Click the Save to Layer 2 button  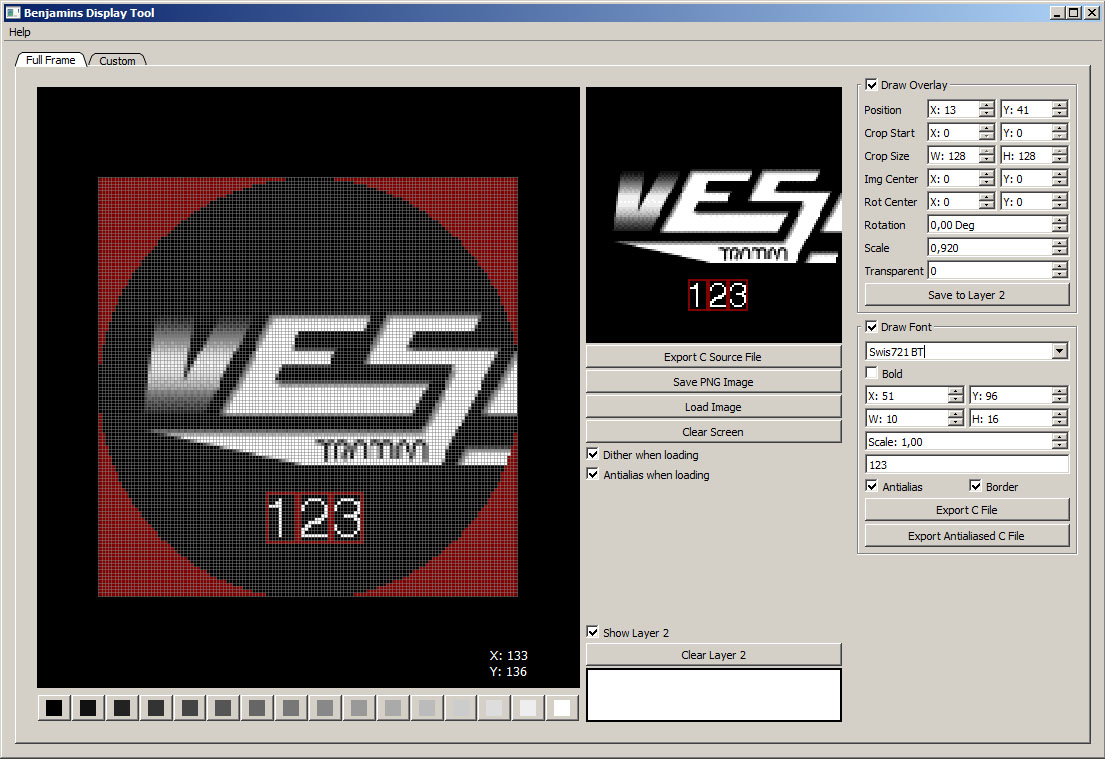pos(966,294)
